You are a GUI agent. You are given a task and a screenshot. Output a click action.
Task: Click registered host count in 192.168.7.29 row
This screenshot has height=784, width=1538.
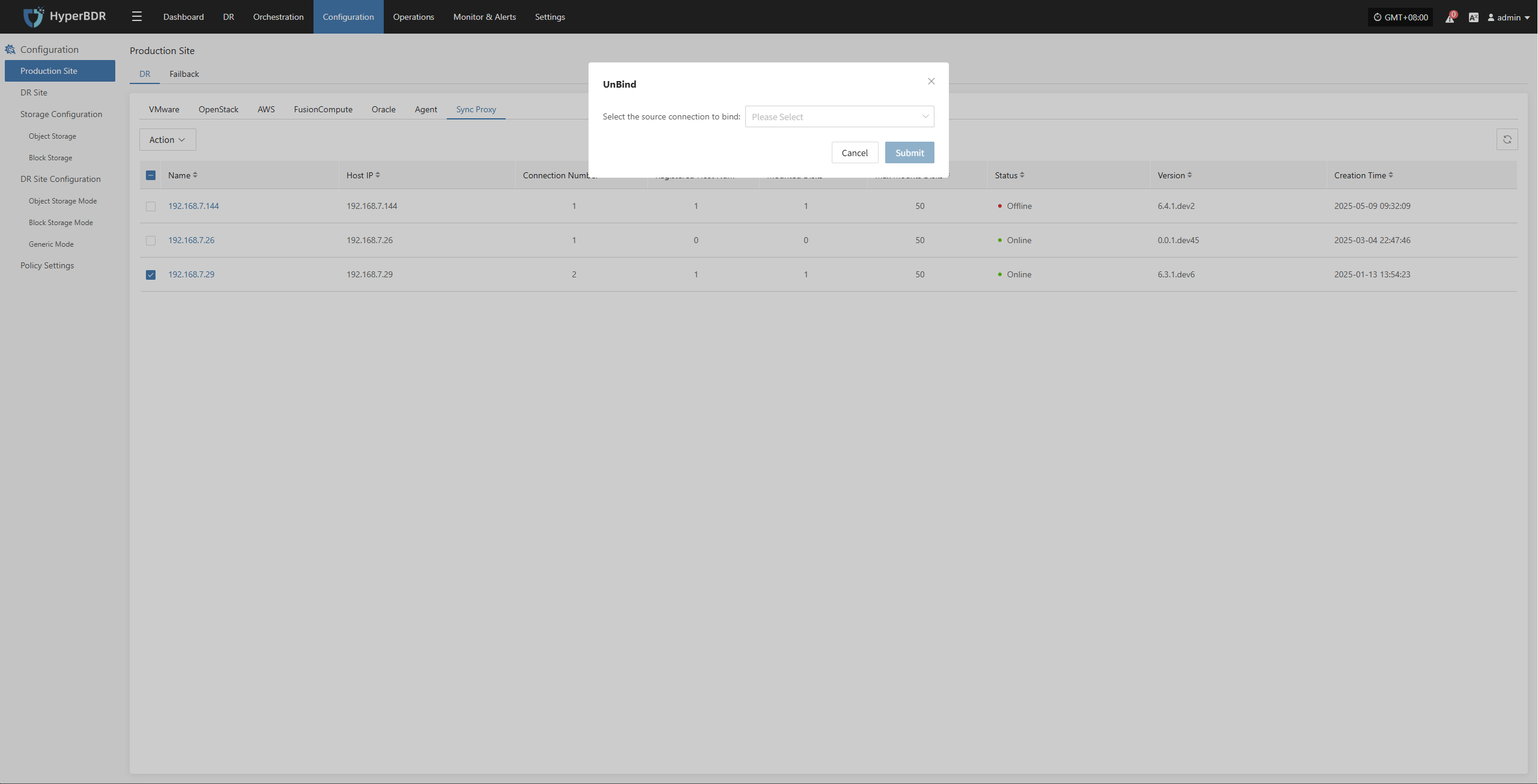(696, 274)
